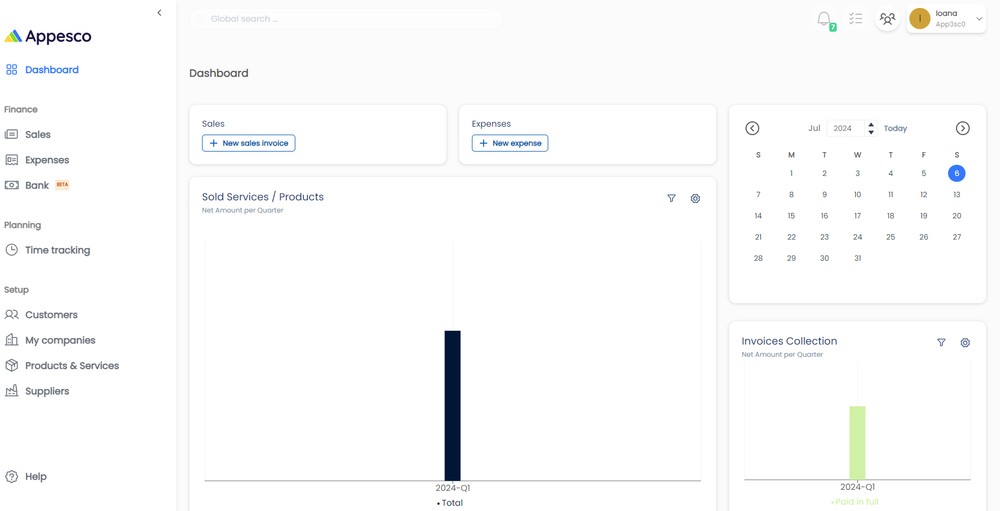Open Sold Services / Products chart settings
This screenshot has width=1000, height=511.
[x=695, y=198]
